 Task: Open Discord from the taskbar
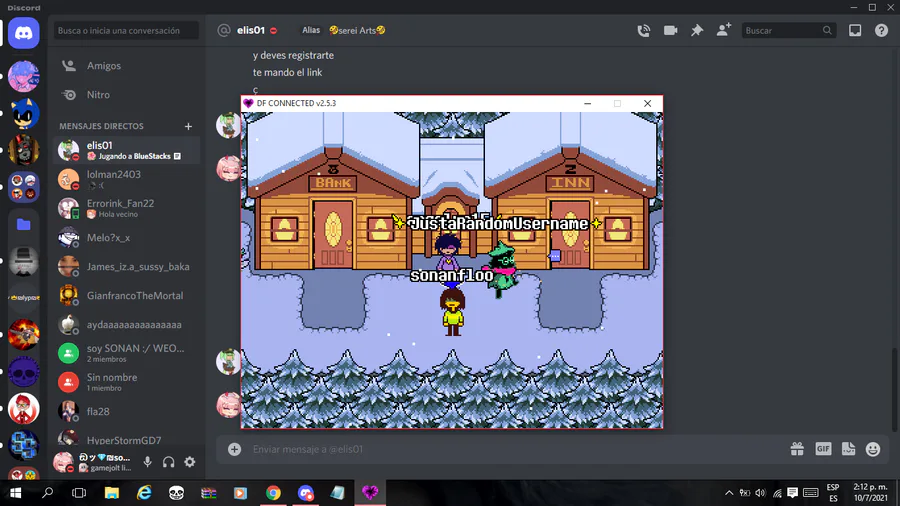point(306,493)
